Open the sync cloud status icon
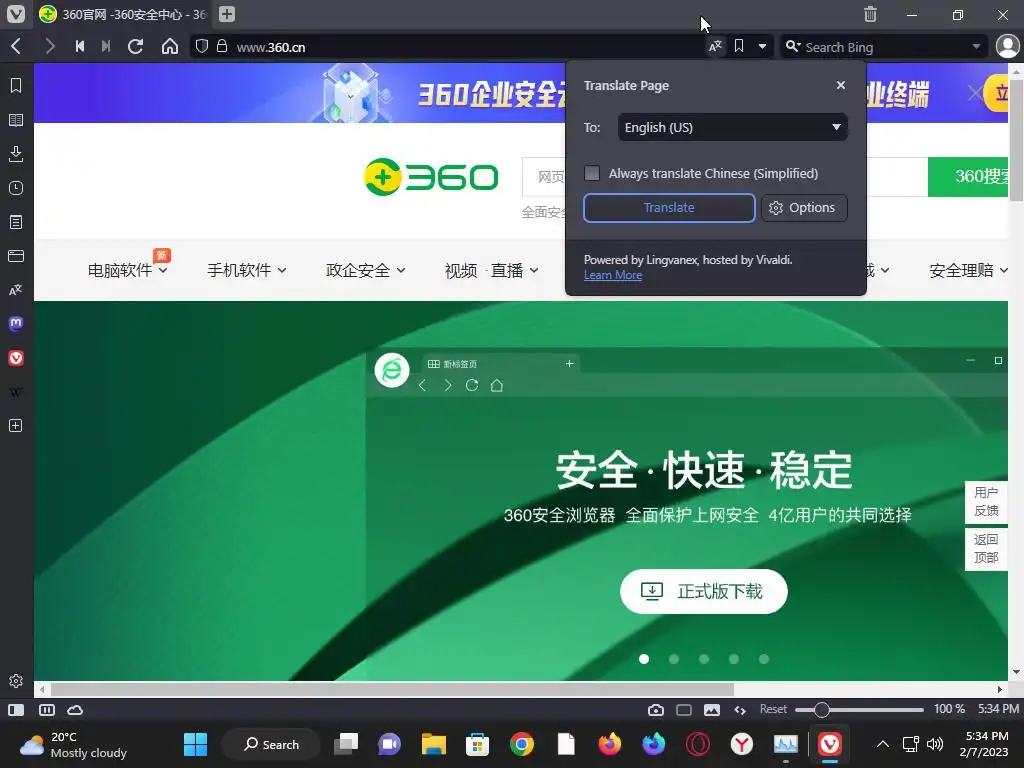Screen dimensions: 1024x768 click(x=75, y=710)
